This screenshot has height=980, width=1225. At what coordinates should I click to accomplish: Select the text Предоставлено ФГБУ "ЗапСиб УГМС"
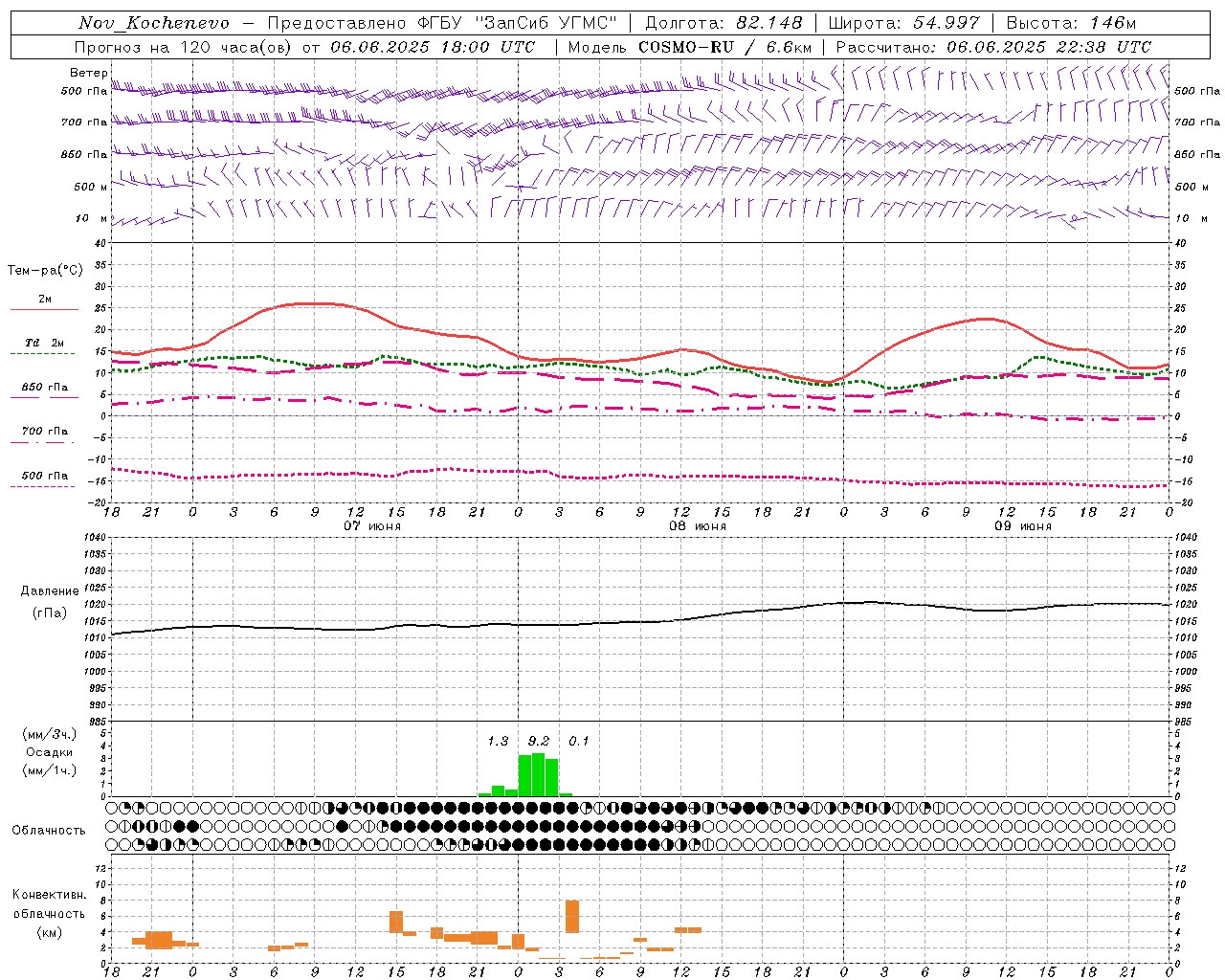click(x=443, y=23)
